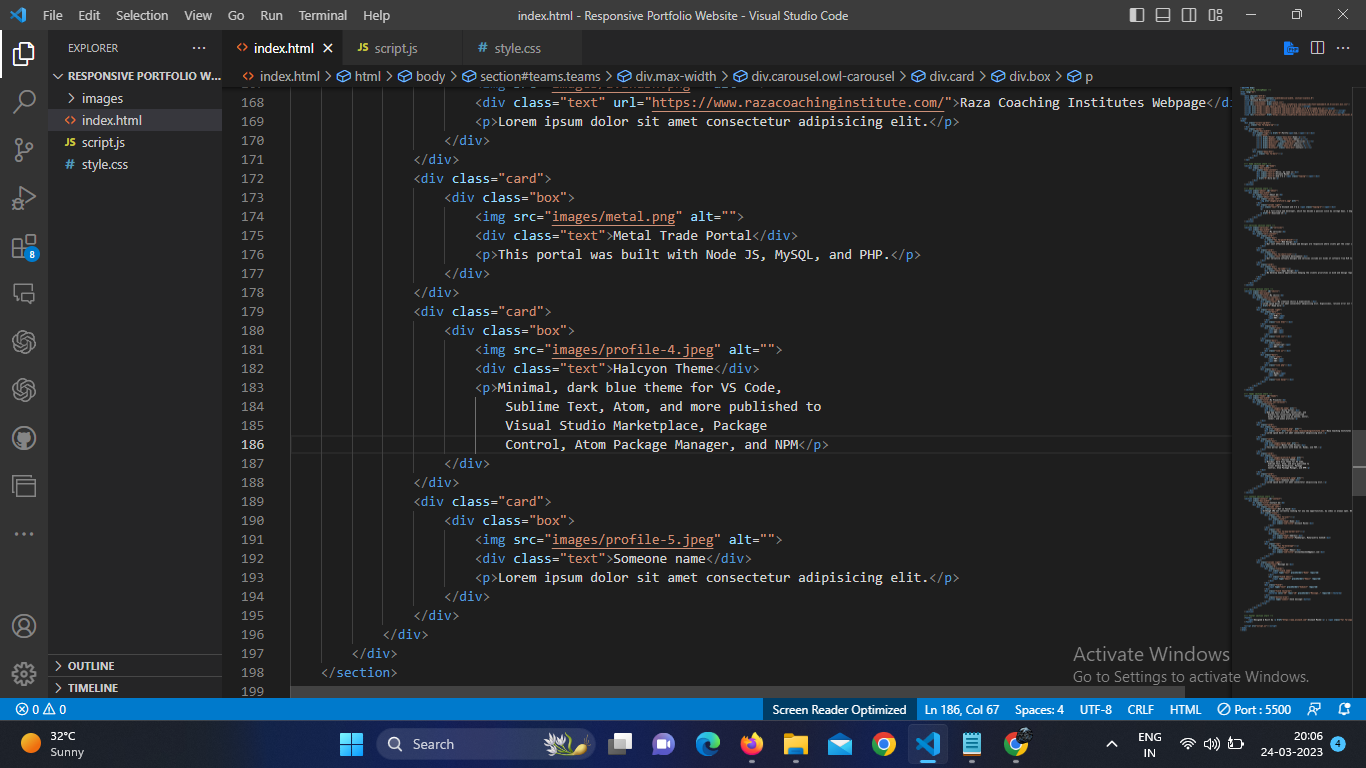Open Firefox from the taskbar
The width and height of the screenshot is (1366, 768).
[751, 744]
